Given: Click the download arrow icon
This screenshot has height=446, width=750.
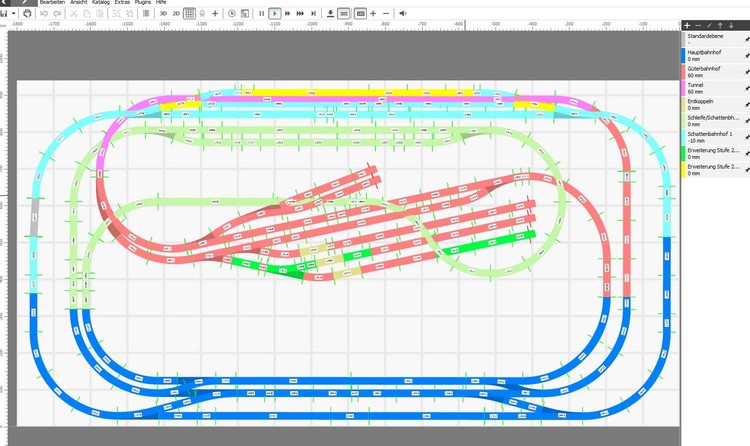Looking at the screenshot, I should click(x=330, y=13).
